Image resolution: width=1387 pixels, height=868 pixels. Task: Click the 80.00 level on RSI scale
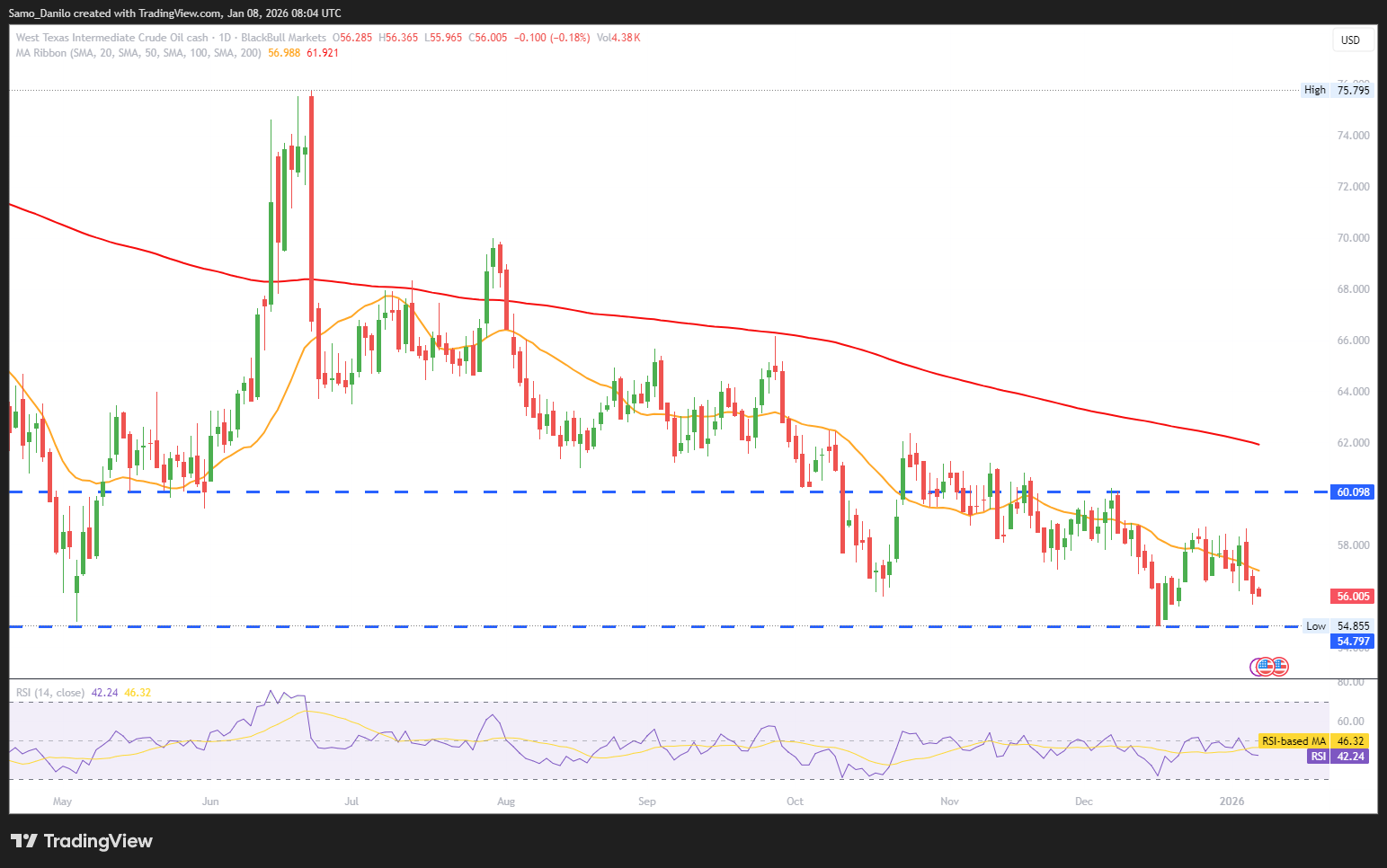1351,683
